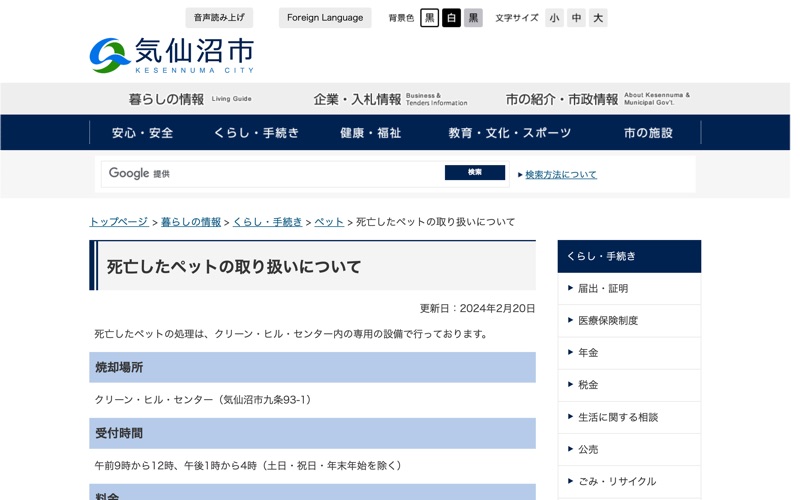Open the くらし・手続き navigation menu
The image size is (800, 500).
coord(256,133)
